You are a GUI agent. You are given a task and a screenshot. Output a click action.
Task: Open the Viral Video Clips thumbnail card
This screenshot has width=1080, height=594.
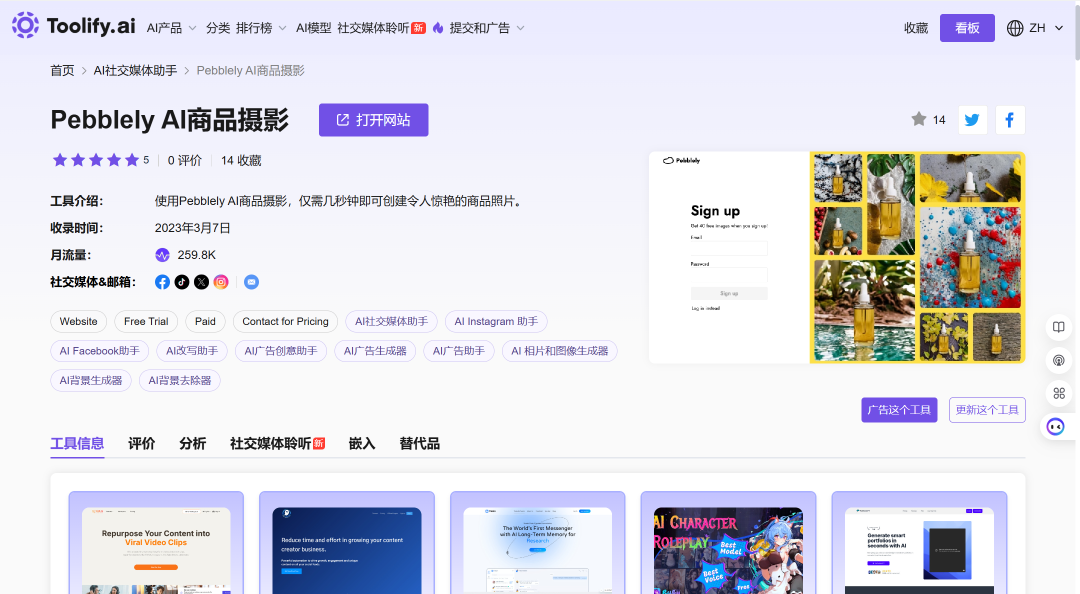(156, 543)
